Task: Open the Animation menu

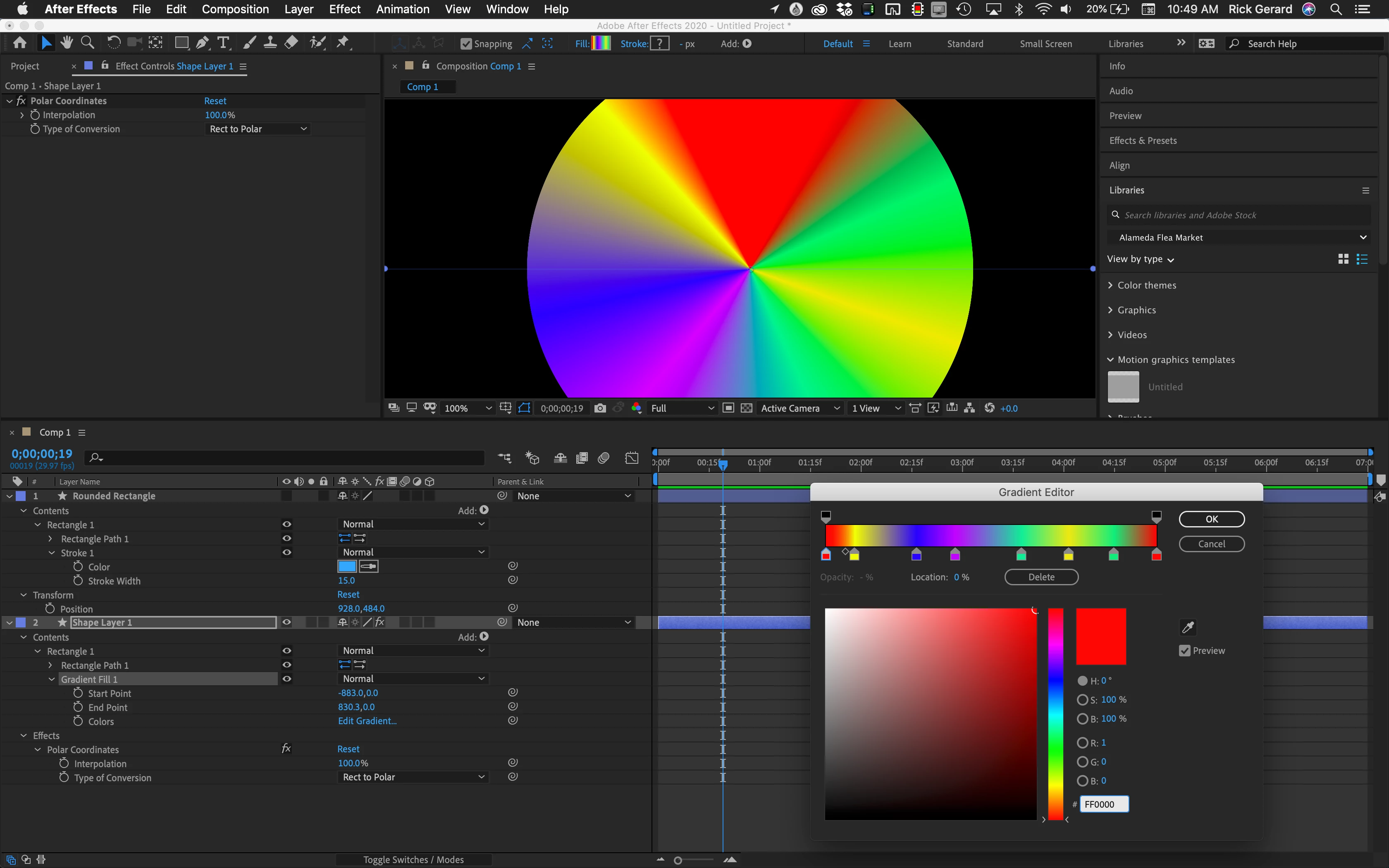Action: tap(402, 9)
